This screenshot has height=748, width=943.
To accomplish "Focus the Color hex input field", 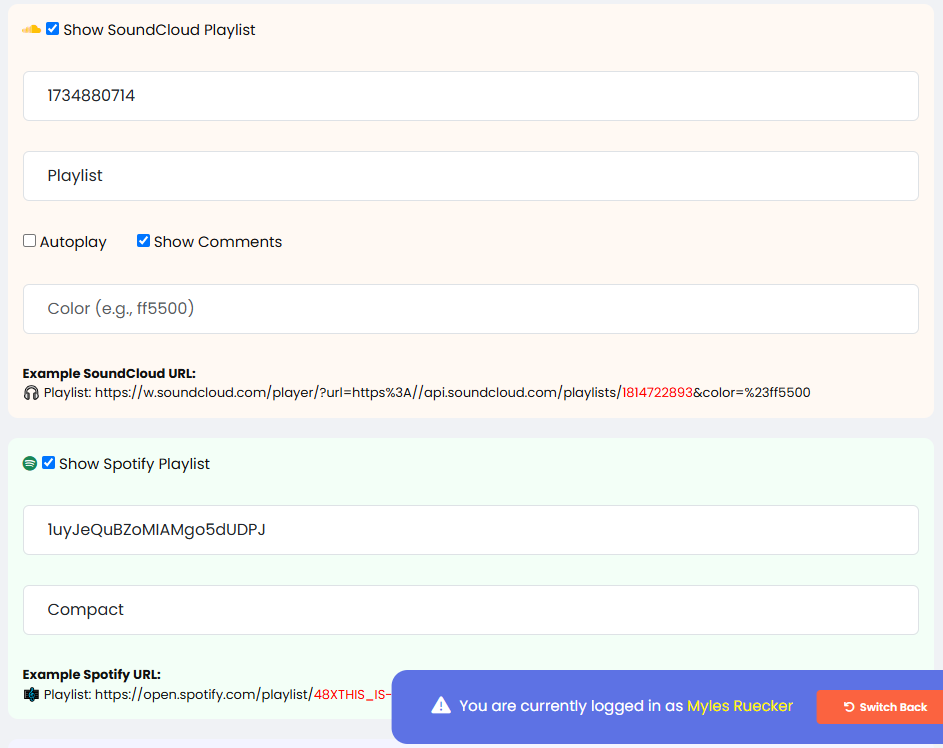I will (470, 309).
